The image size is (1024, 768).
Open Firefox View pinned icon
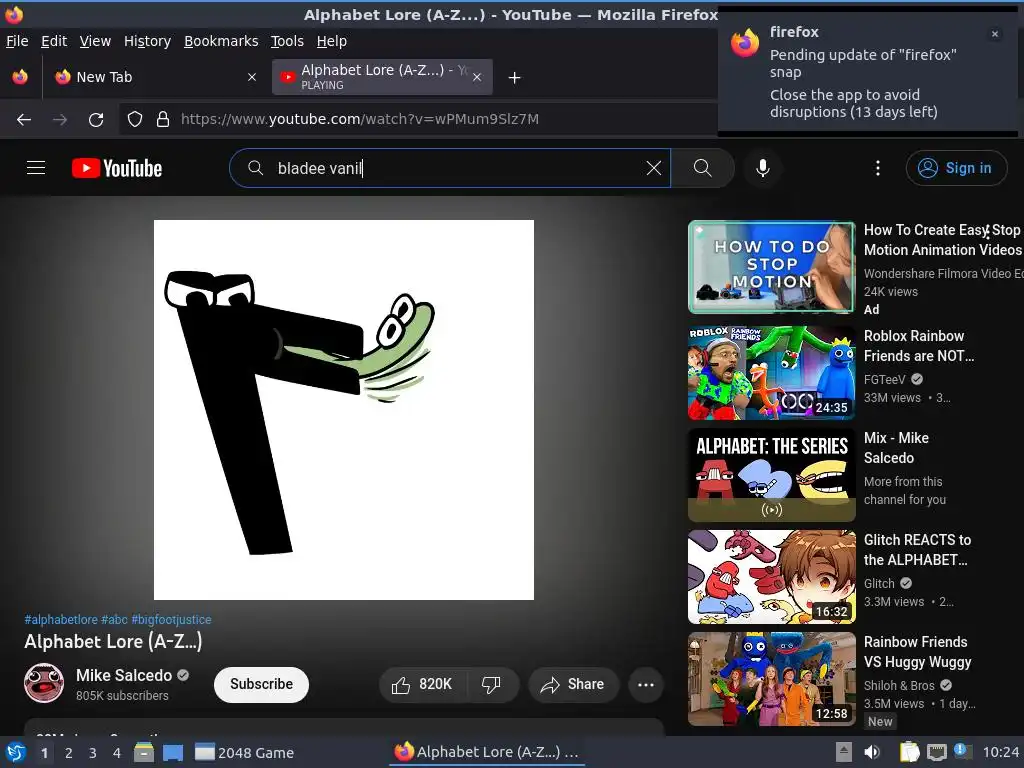click(x=20, y=77)
